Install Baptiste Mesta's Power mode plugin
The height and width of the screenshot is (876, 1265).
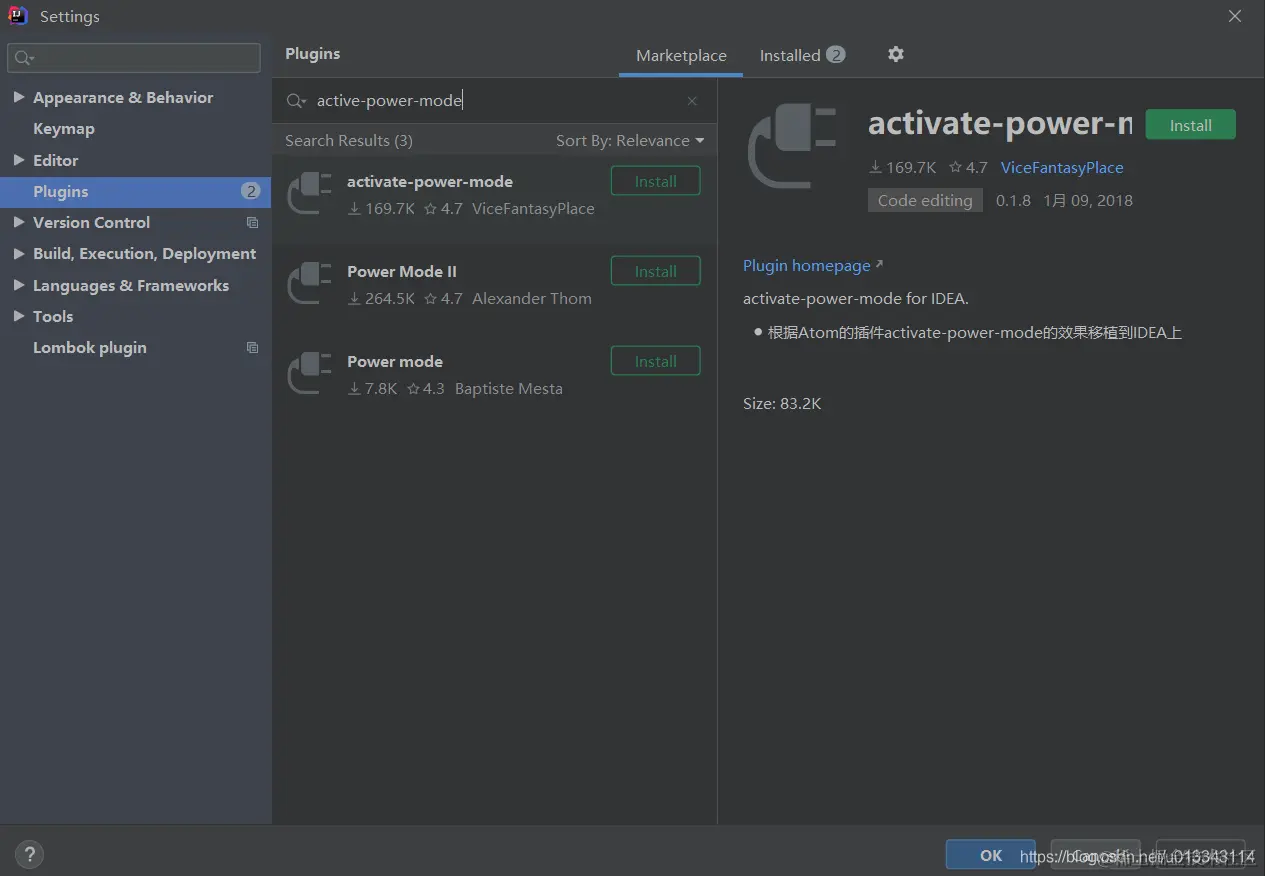point(655,361)
